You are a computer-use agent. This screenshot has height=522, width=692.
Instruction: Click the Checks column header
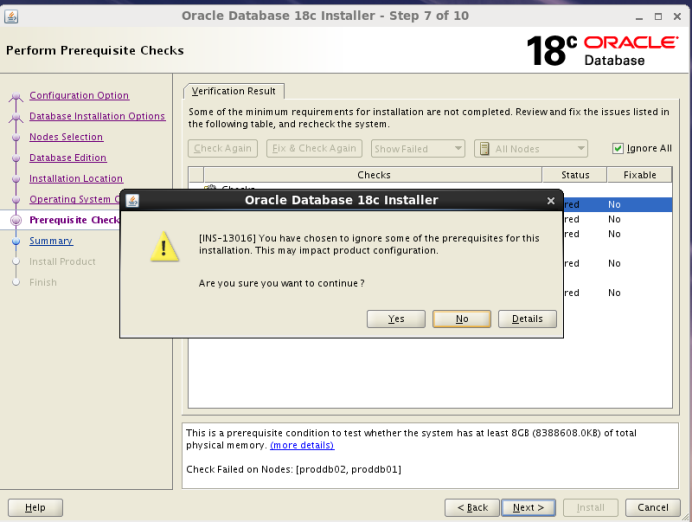coord(373,175)
